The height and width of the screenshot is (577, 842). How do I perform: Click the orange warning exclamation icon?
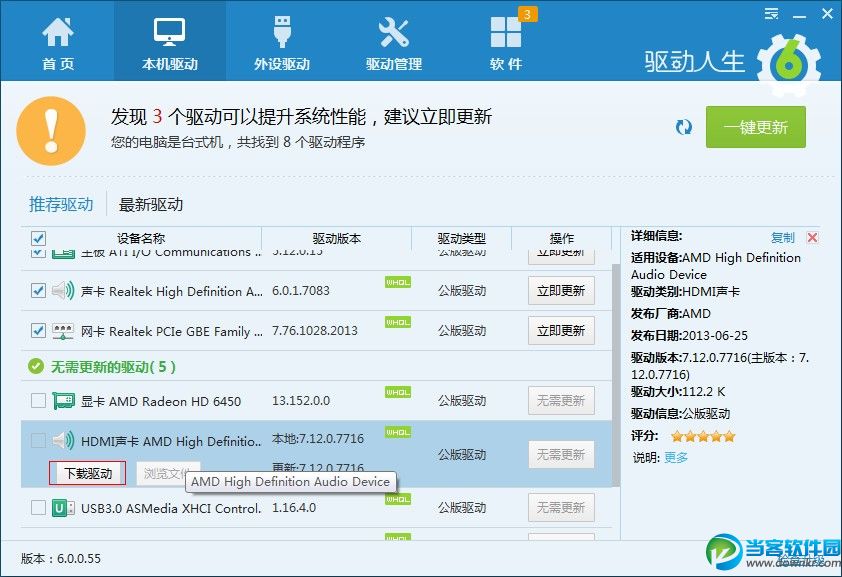coord(51,131)
